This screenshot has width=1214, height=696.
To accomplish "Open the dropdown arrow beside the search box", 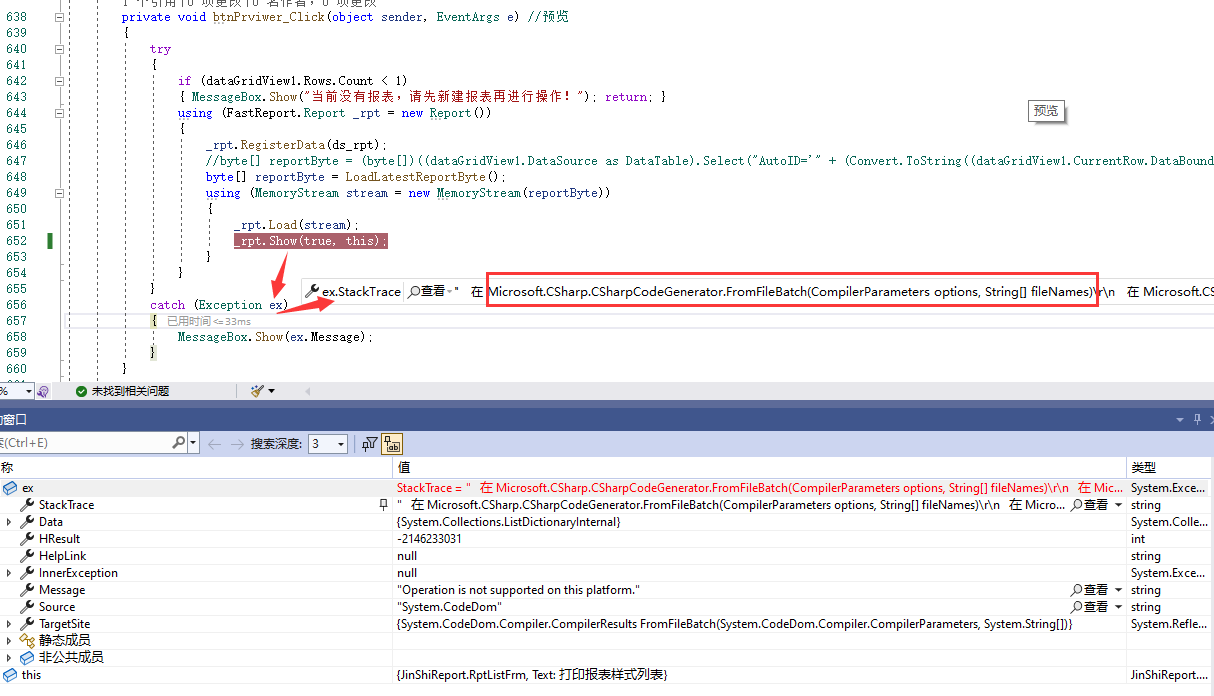I will (191, 443).
